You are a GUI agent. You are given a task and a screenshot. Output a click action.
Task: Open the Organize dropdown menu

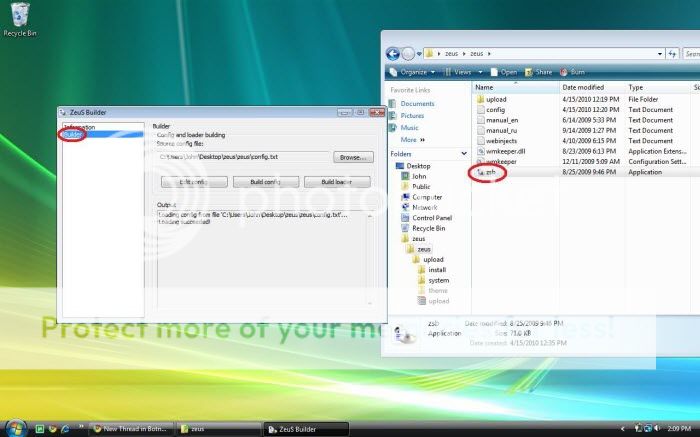(413, 72)
